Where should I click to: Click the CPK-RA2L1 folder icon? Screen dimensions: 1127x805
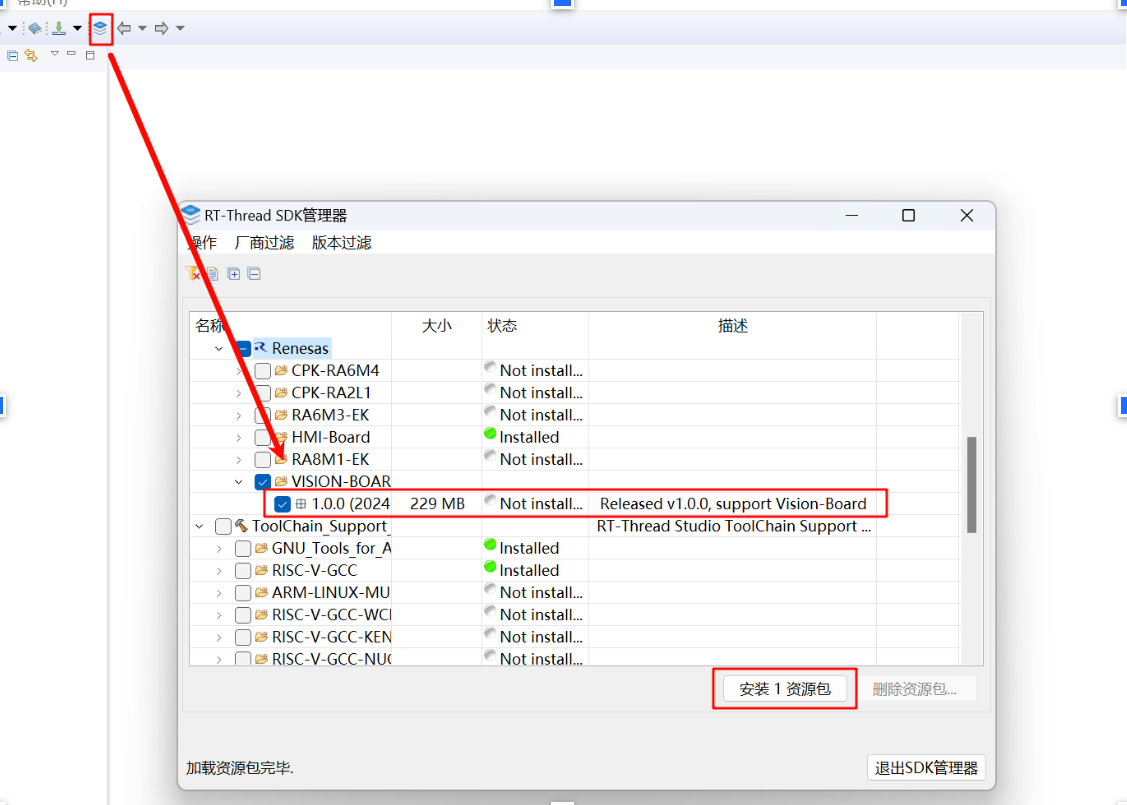tap(281, 392)
